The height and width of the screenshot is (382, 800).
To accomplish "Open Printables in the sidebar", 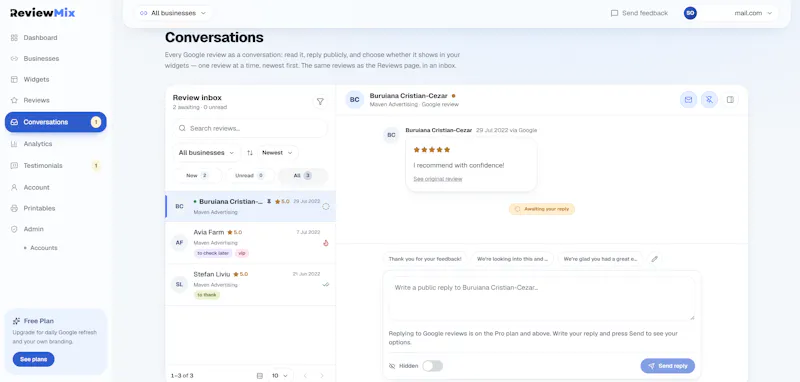I will 56,208.
